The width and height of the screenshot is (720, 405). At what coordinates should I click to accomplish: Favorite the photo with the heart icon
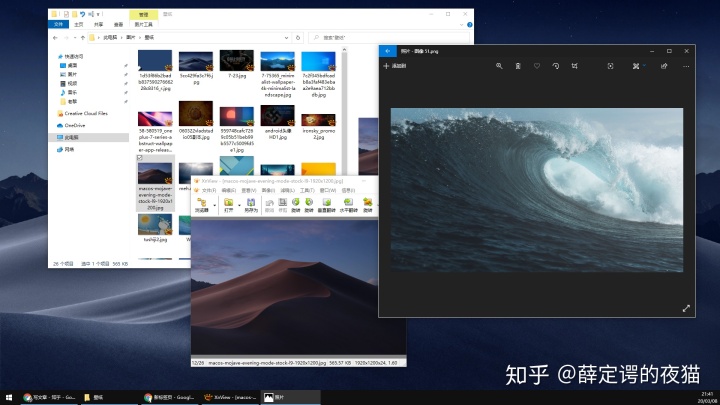(x=537, y=66)
